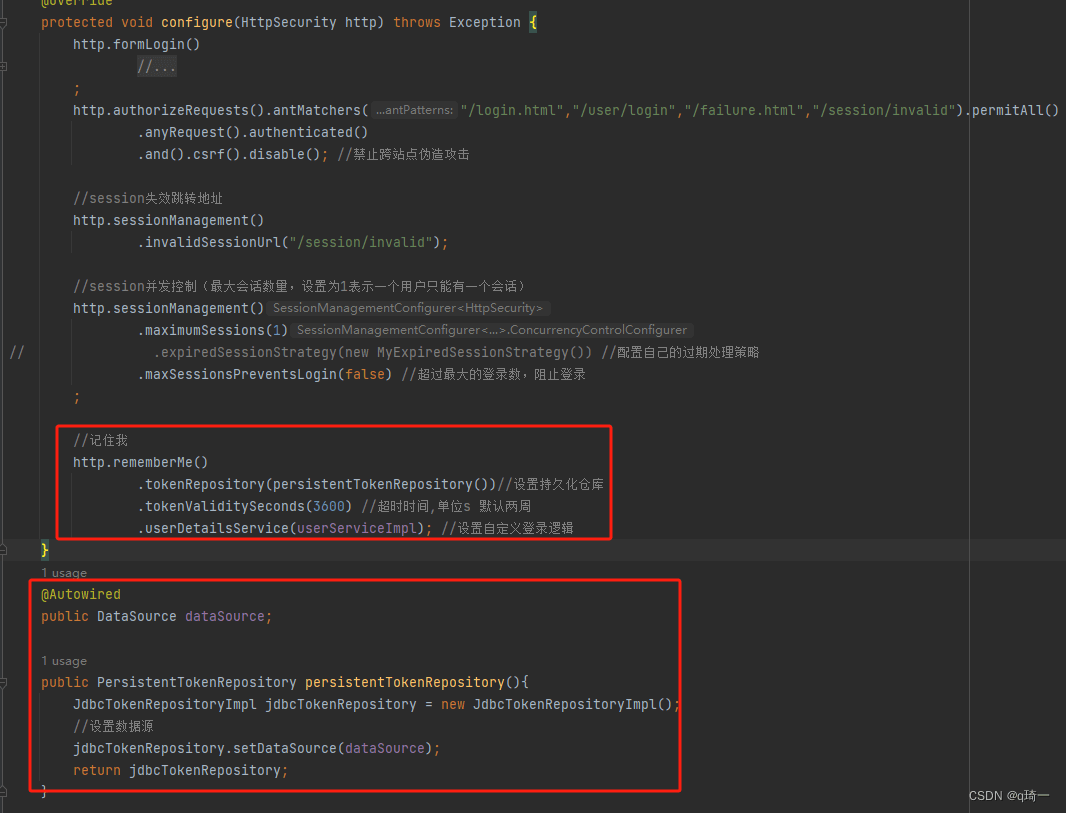Click fold end marker beside configure closing brace
1066x813 pixels.
click(3, 549)
